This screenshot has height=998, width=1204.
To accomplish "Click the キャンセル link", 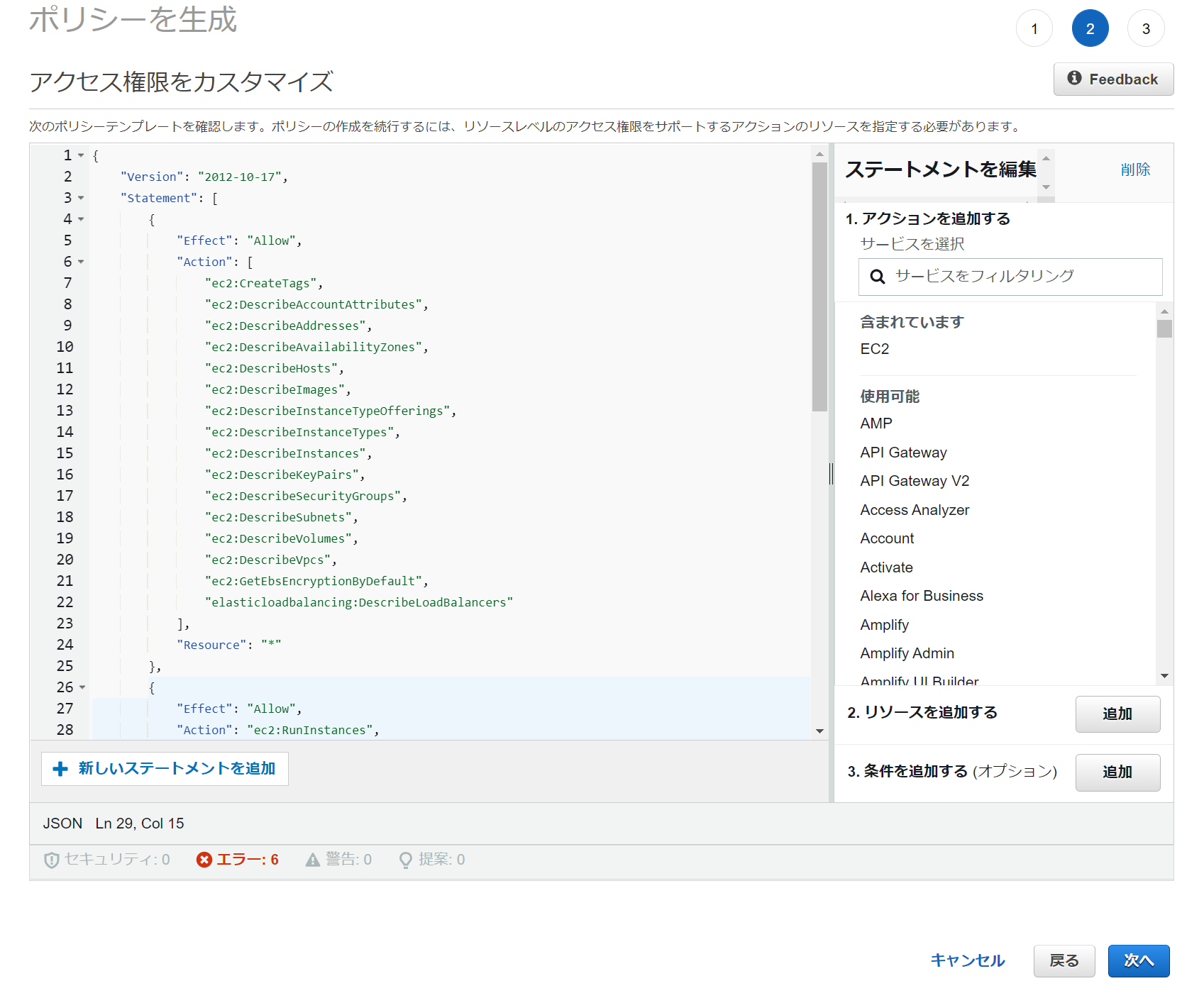I will [x=968, y=960].
